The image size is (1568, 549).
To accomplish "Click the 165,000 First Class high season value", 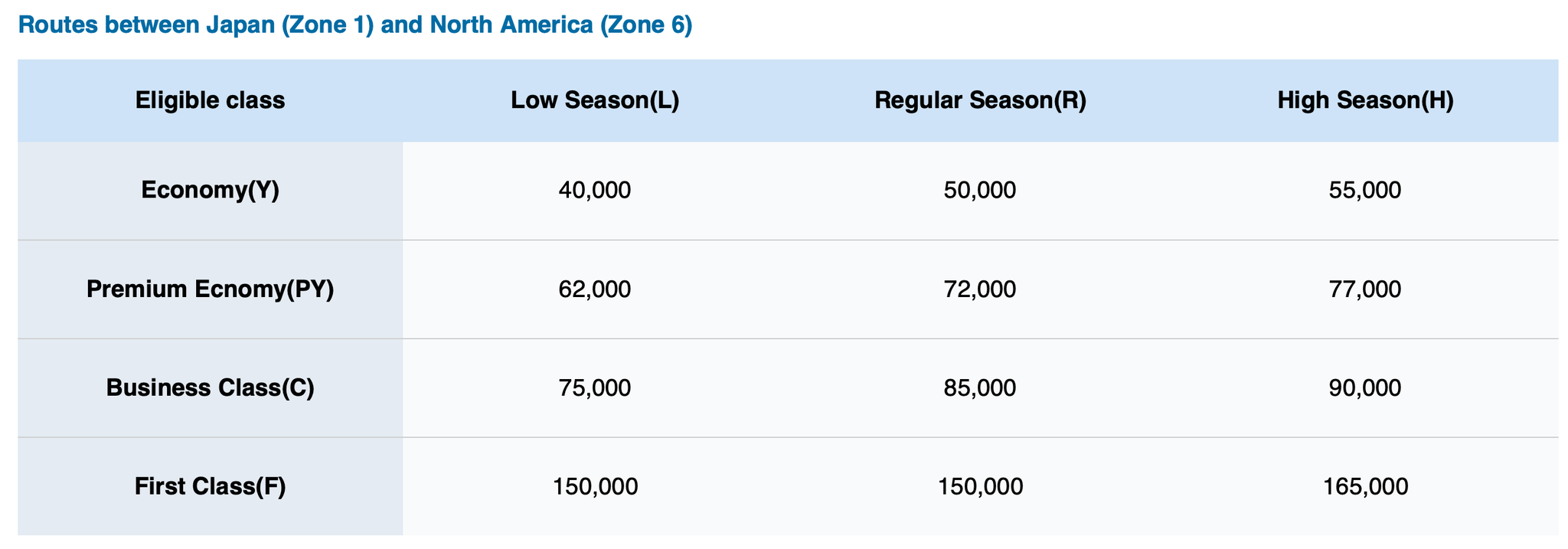I will click(x=1365, y=486).
